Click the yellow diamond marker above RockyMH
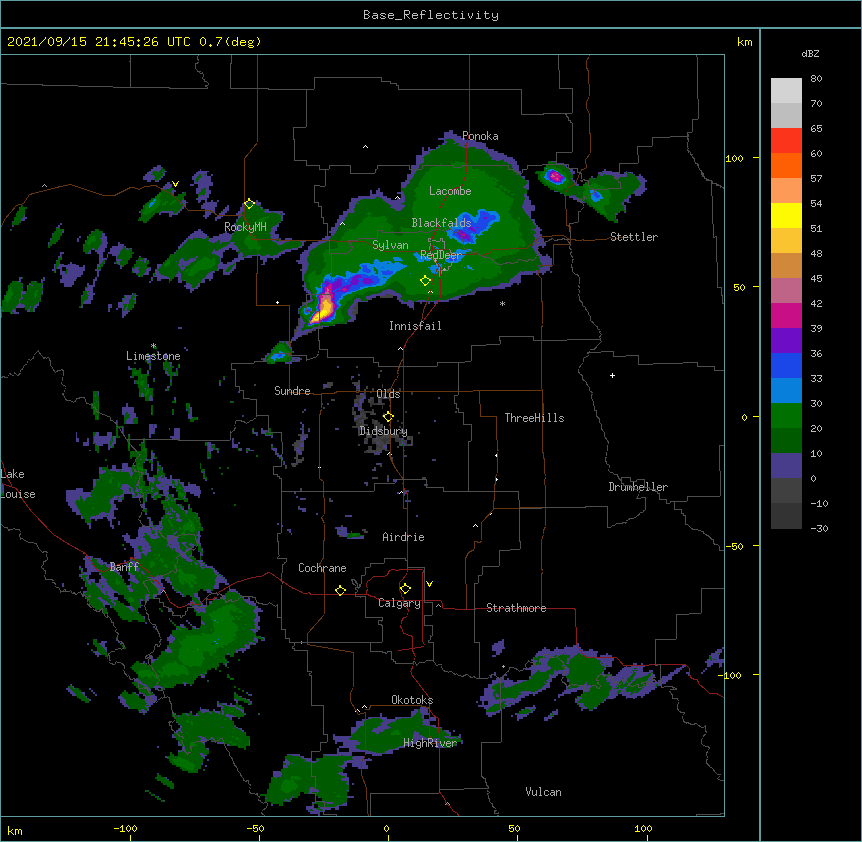This screenshot has width=862, height=842. click(x=249, y=204)
